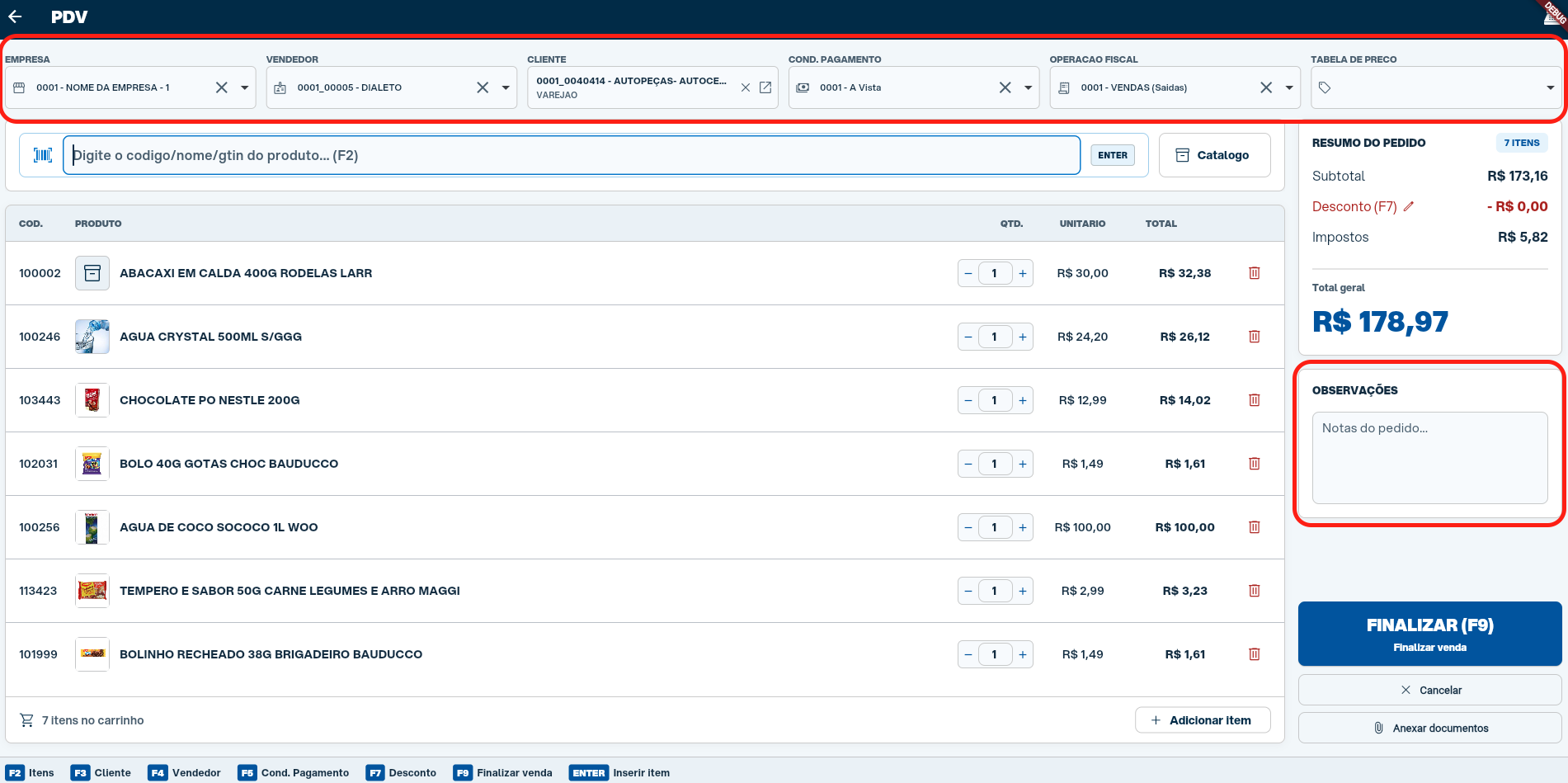Click FINALIZAR (F9) to finish sale
The image size is (1568, 783).
click(x=1429, y=634)
